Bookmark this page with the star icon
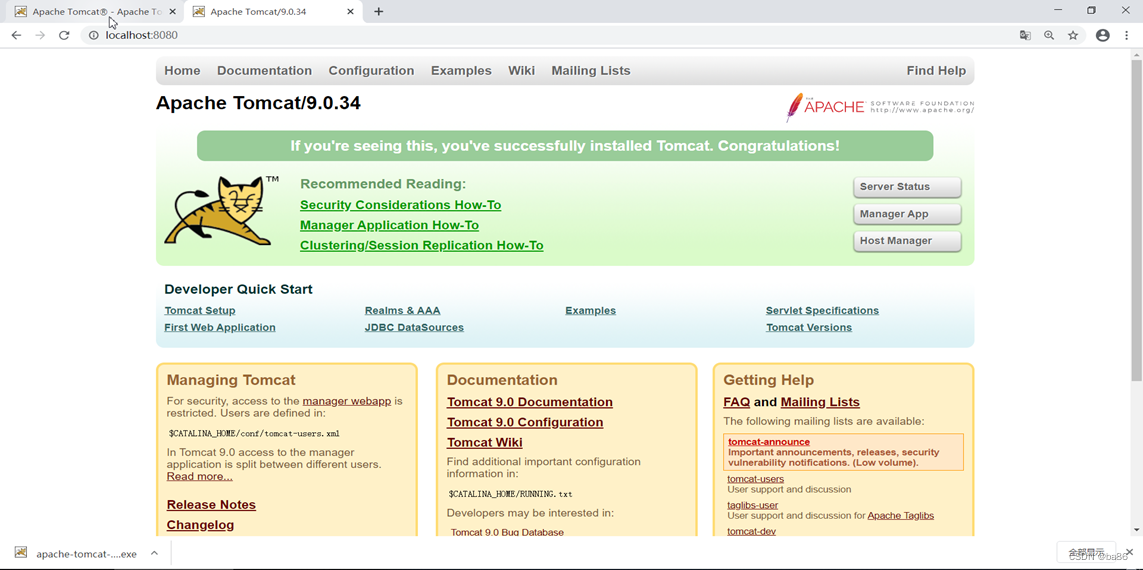The width and height of the screenshot is (1143, 570). coord(1073,35)
